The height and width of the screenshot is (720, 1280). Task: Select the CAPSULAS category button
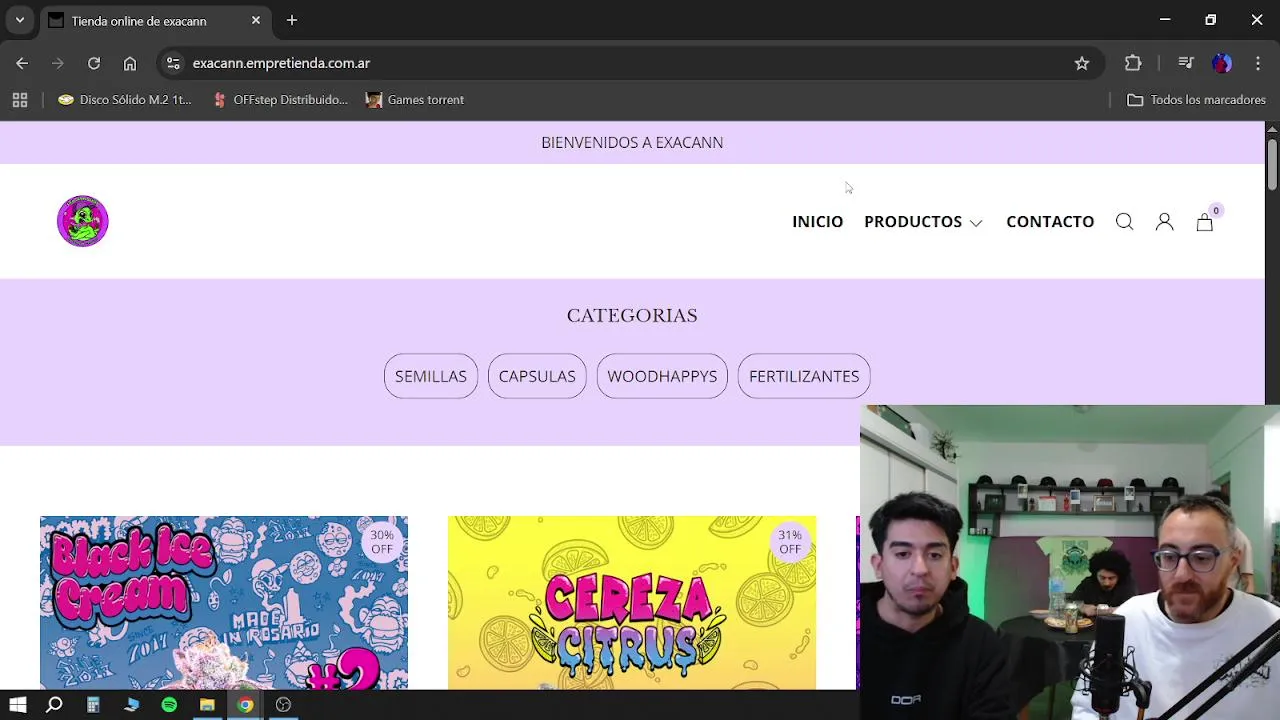(x=537, y=376)
